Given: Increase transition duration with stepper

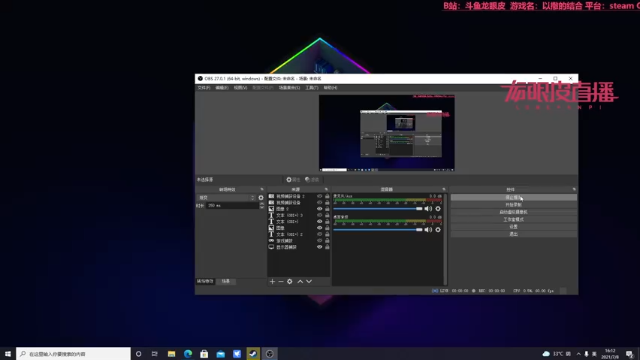Looking at the screenshot, I should tap(262, 204).
